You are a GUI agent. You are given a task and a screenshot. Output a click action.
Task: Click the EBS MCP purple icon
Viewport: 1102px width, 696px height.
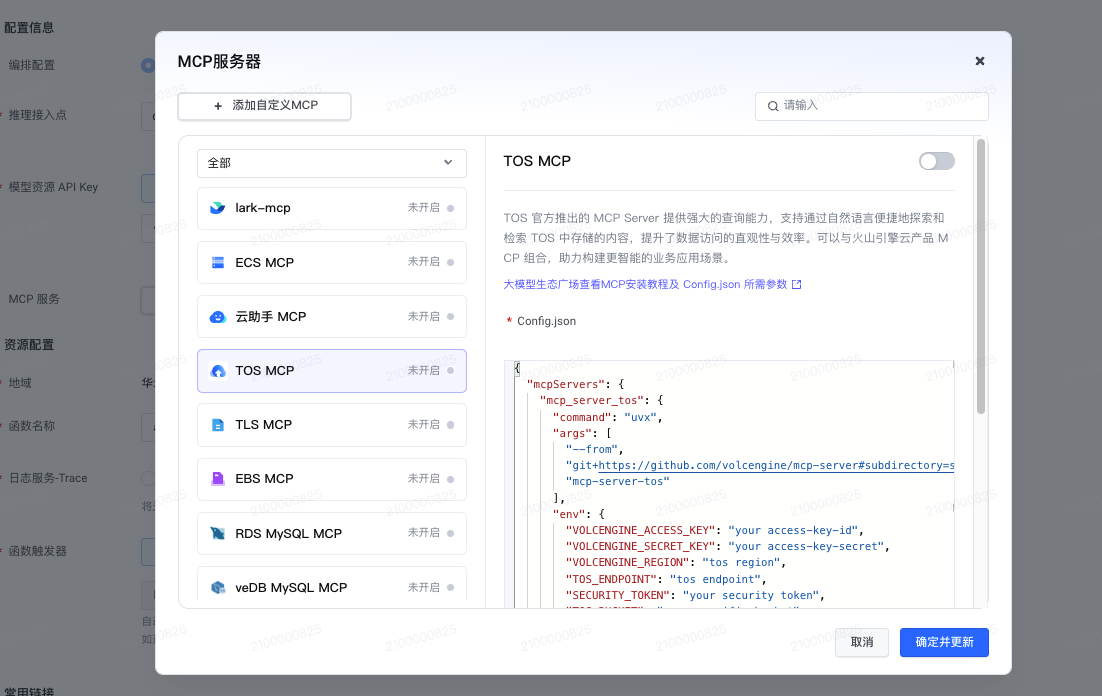[x=218, y=479]
